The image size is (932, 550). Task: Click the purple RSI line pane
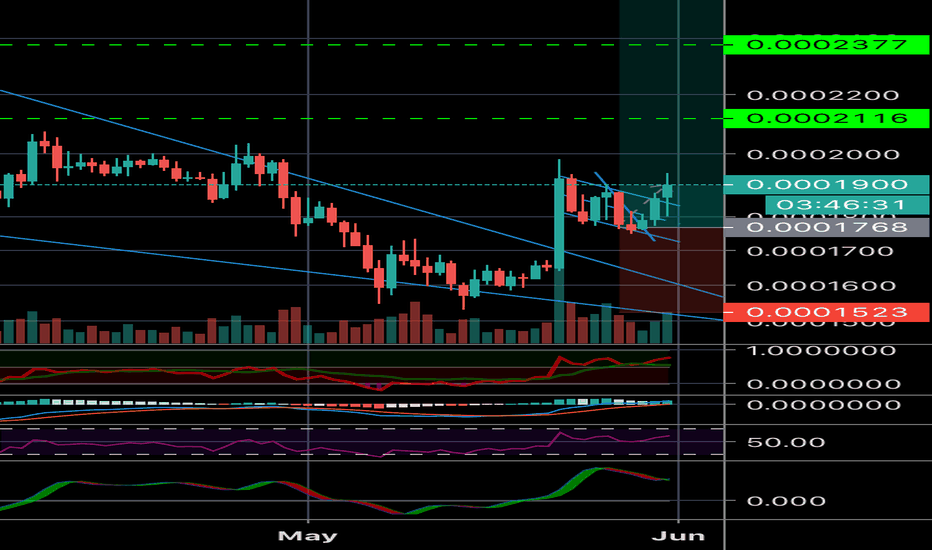[x=361, y=442]
